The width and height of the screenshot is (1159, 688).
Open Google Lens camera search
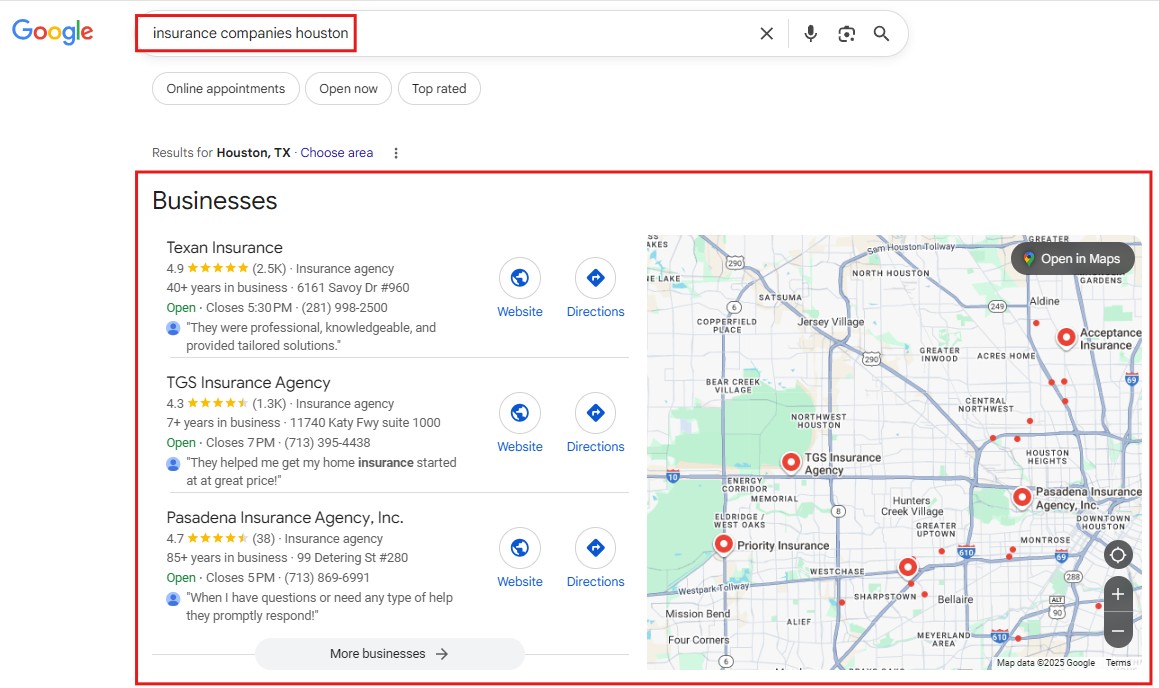tap(846, 33)
